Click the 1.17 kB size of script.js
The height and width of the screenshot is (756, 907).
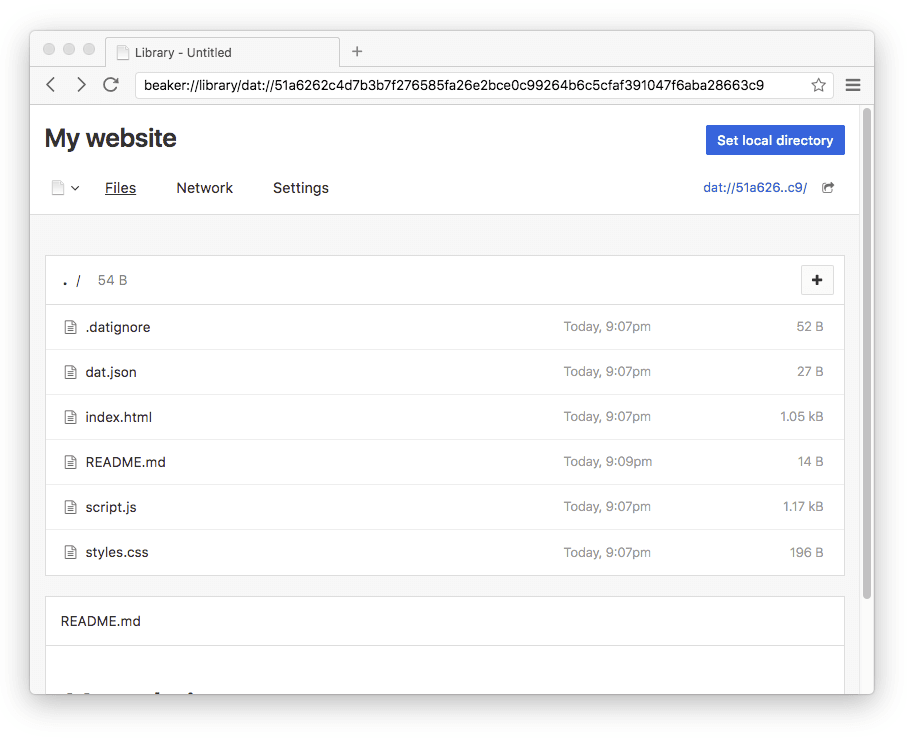tap(803, 507)
